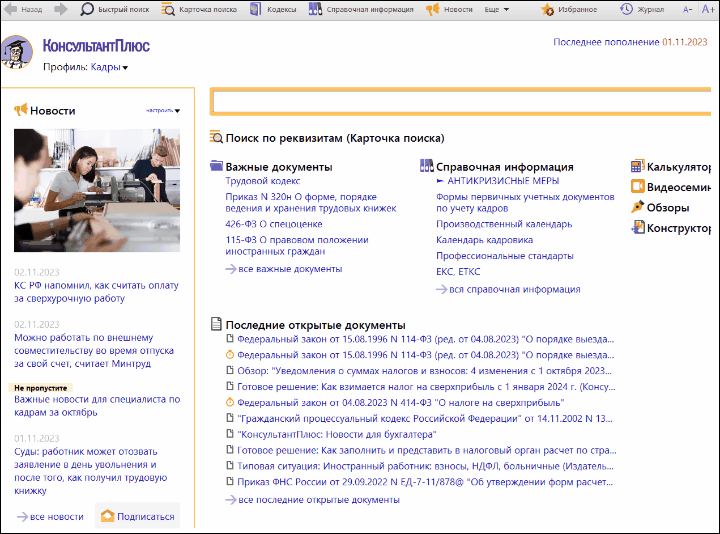
Task: Expand the Еще dropdown menu
Action: click(497, 9)
